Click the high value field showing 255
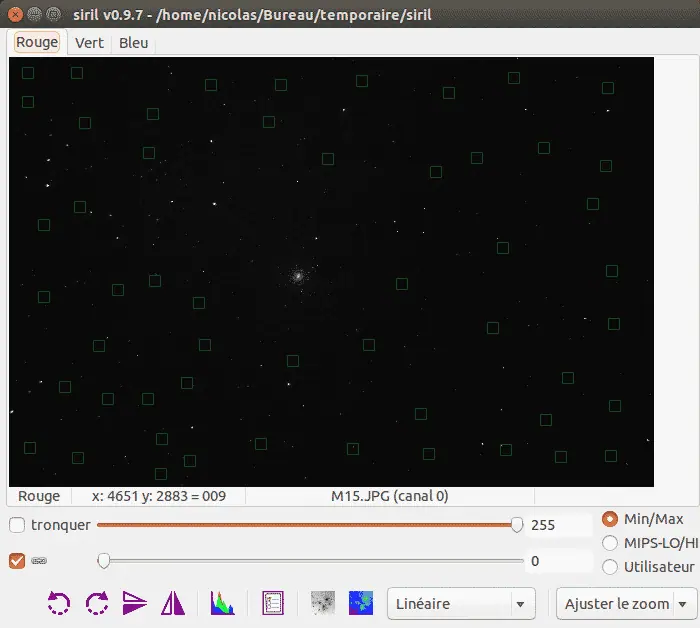700x628 pixels. click(560, 525)
